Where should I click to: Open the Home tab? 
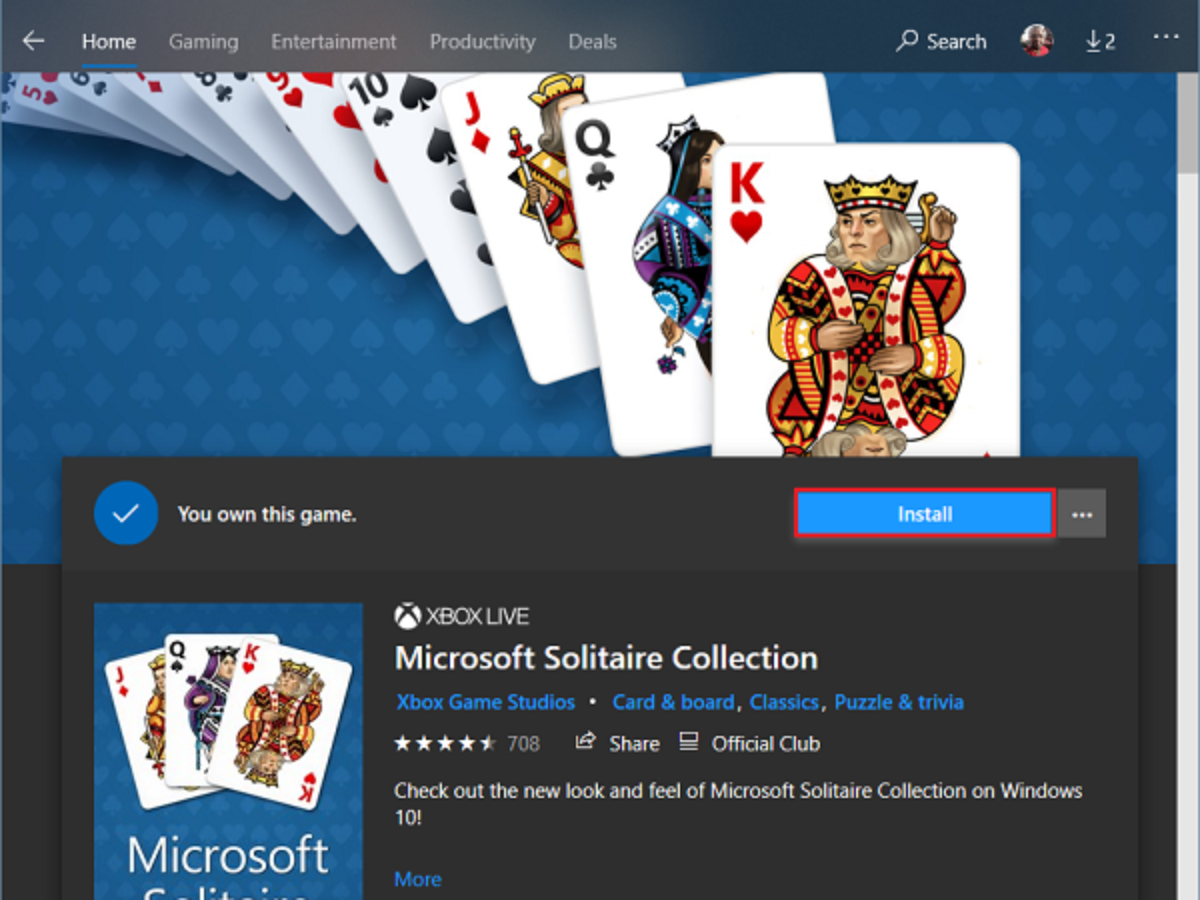click(109, 42)
